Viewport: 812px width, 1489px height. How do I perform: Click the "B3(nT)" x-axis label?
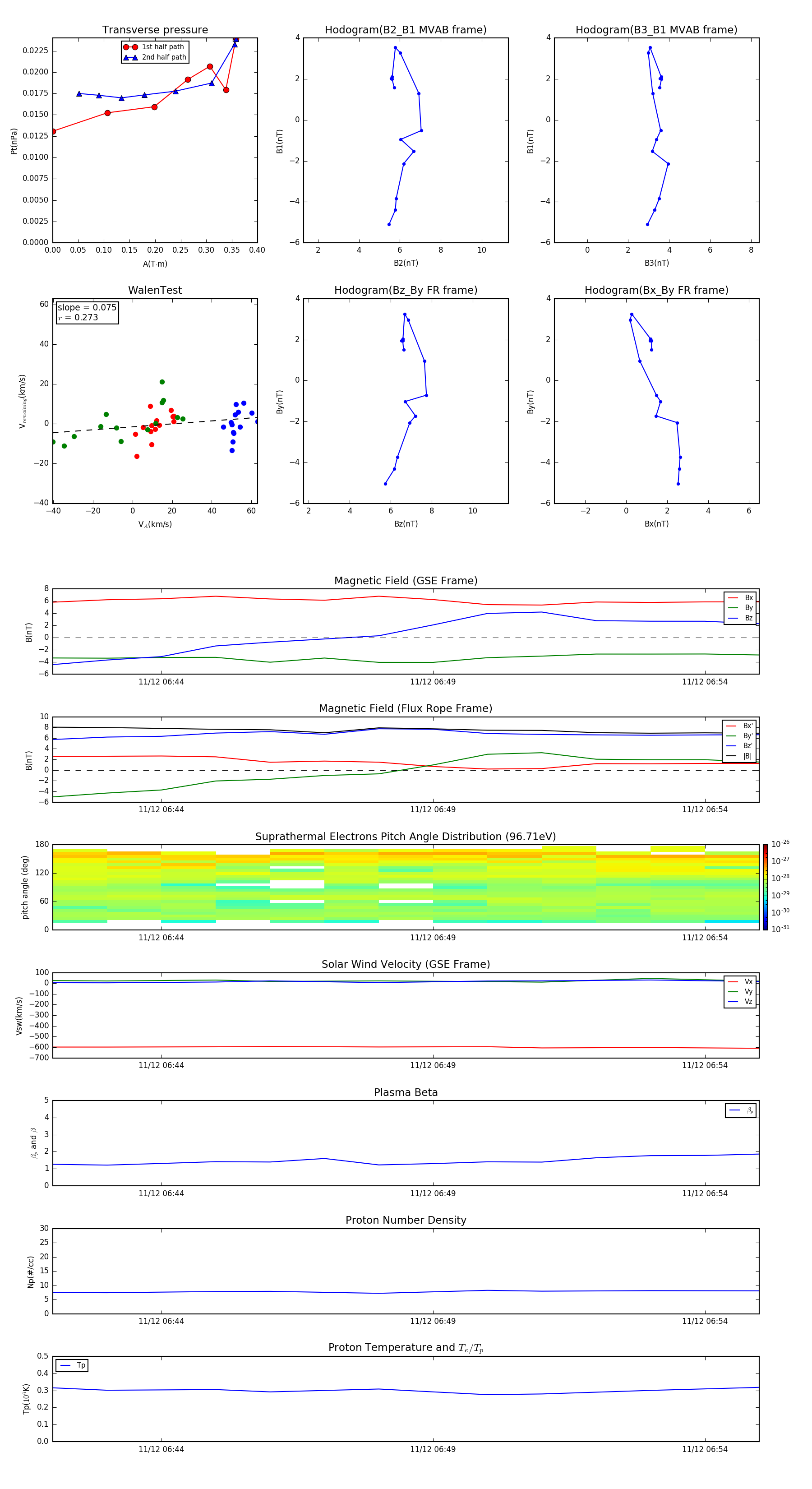pyautogui.click(x=656, y=263)
